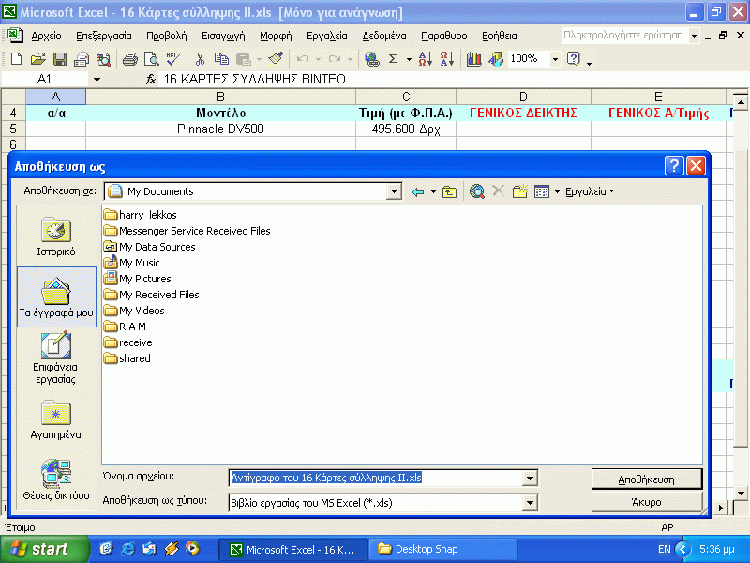Select the My Received Files folder
The height and width of the screenshot is (563, 750).
tap(152, 295)
